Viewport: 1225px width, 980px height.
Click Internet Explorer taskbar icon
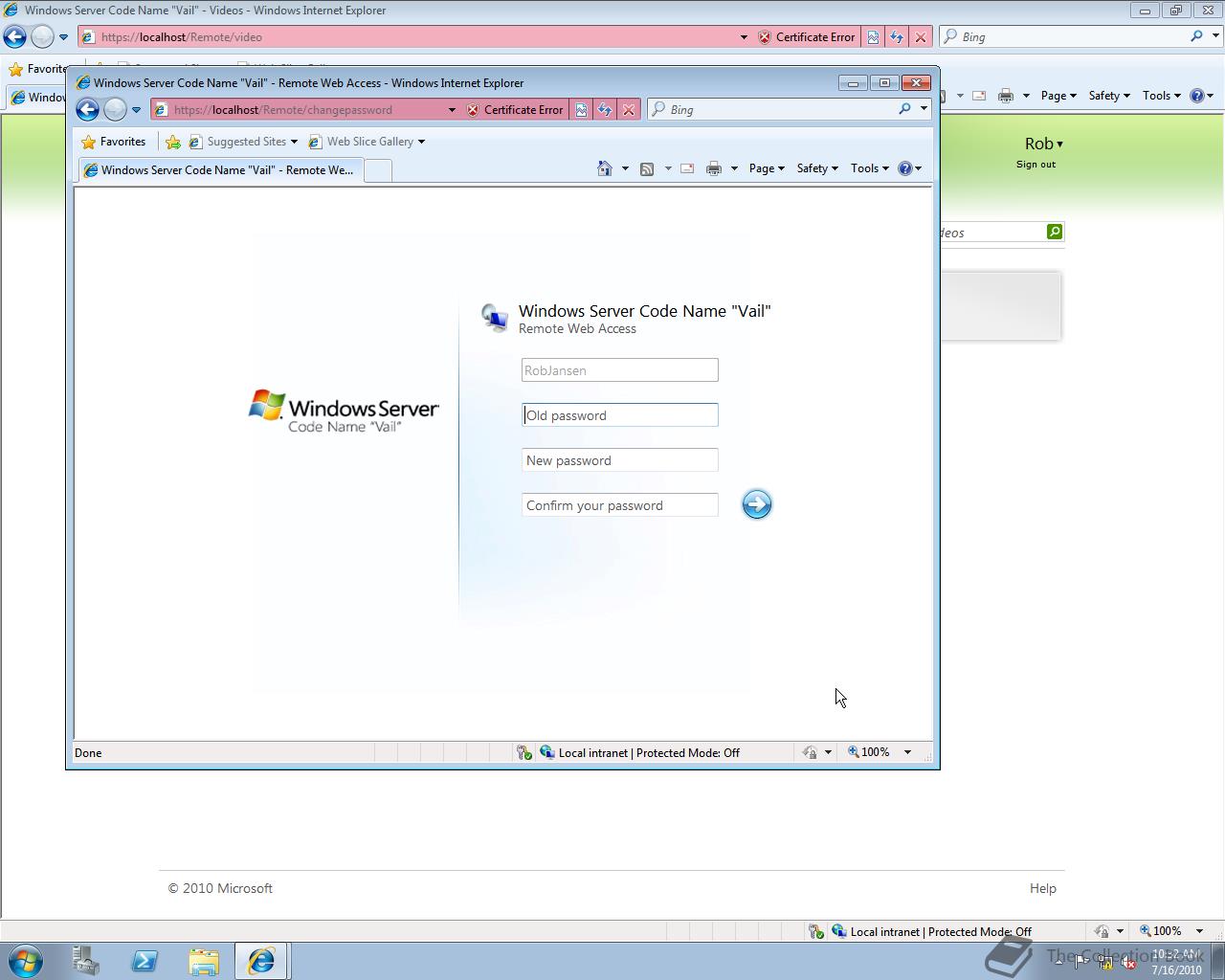pyautogui.click(x=261, y=961)
